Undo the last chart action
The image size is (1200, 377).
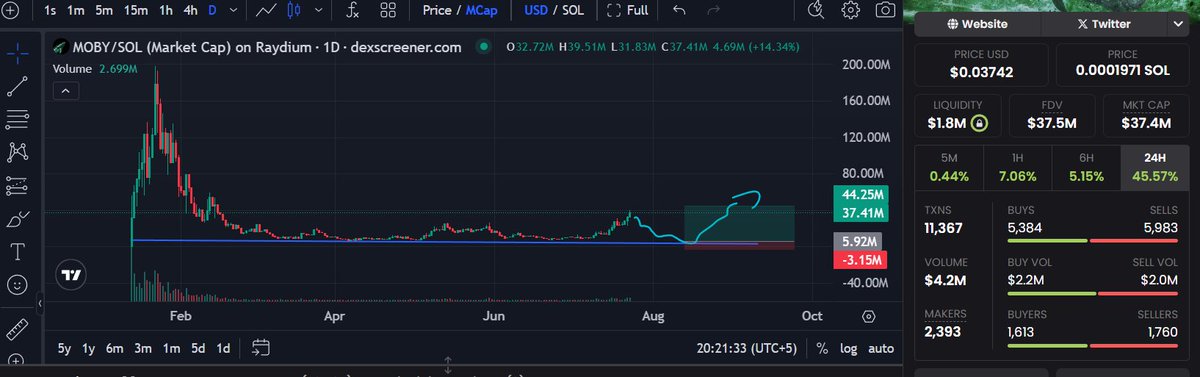pos(680,11)
